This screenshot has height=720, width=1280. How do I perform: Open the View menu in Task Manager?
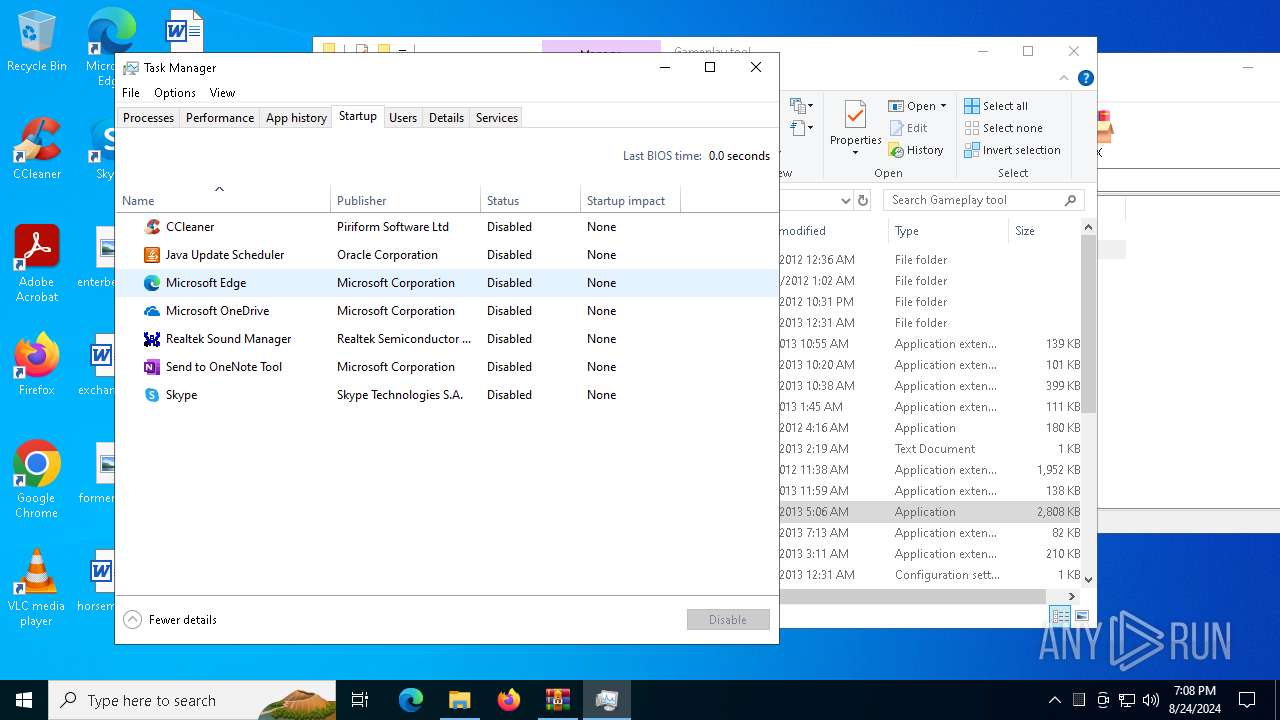(222, 93)
